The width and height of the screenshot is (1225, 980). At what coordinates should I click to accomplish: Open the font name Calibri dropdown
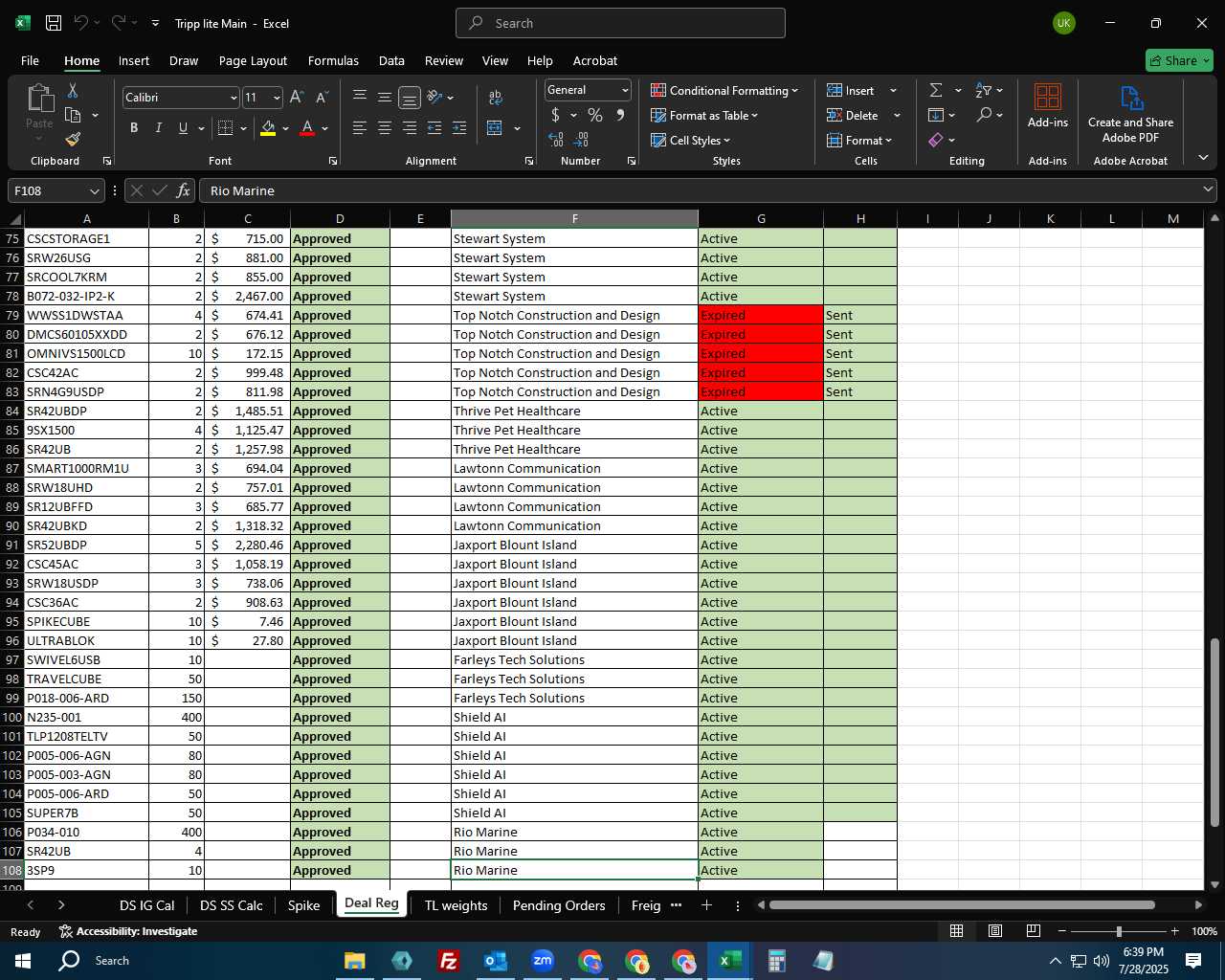tap(233, 98)
